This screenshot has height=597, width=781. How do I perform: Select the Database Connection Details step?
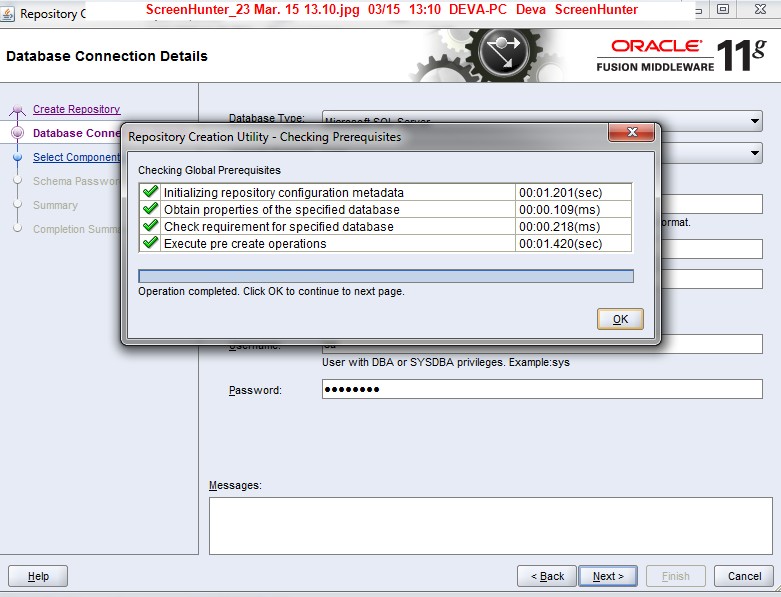point(76,133)
